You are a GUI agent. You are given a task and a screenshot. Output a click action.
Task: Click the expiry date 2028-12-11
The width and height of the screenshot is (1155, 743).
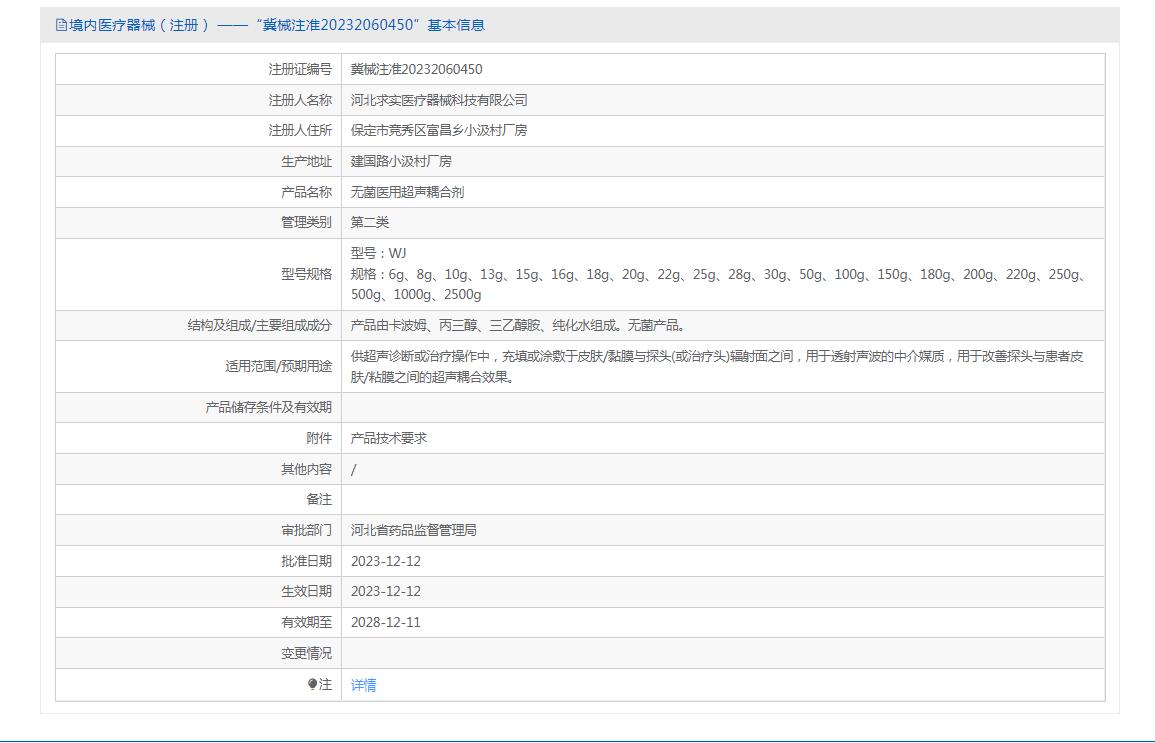pyautogui.click(x=386, y=622)
